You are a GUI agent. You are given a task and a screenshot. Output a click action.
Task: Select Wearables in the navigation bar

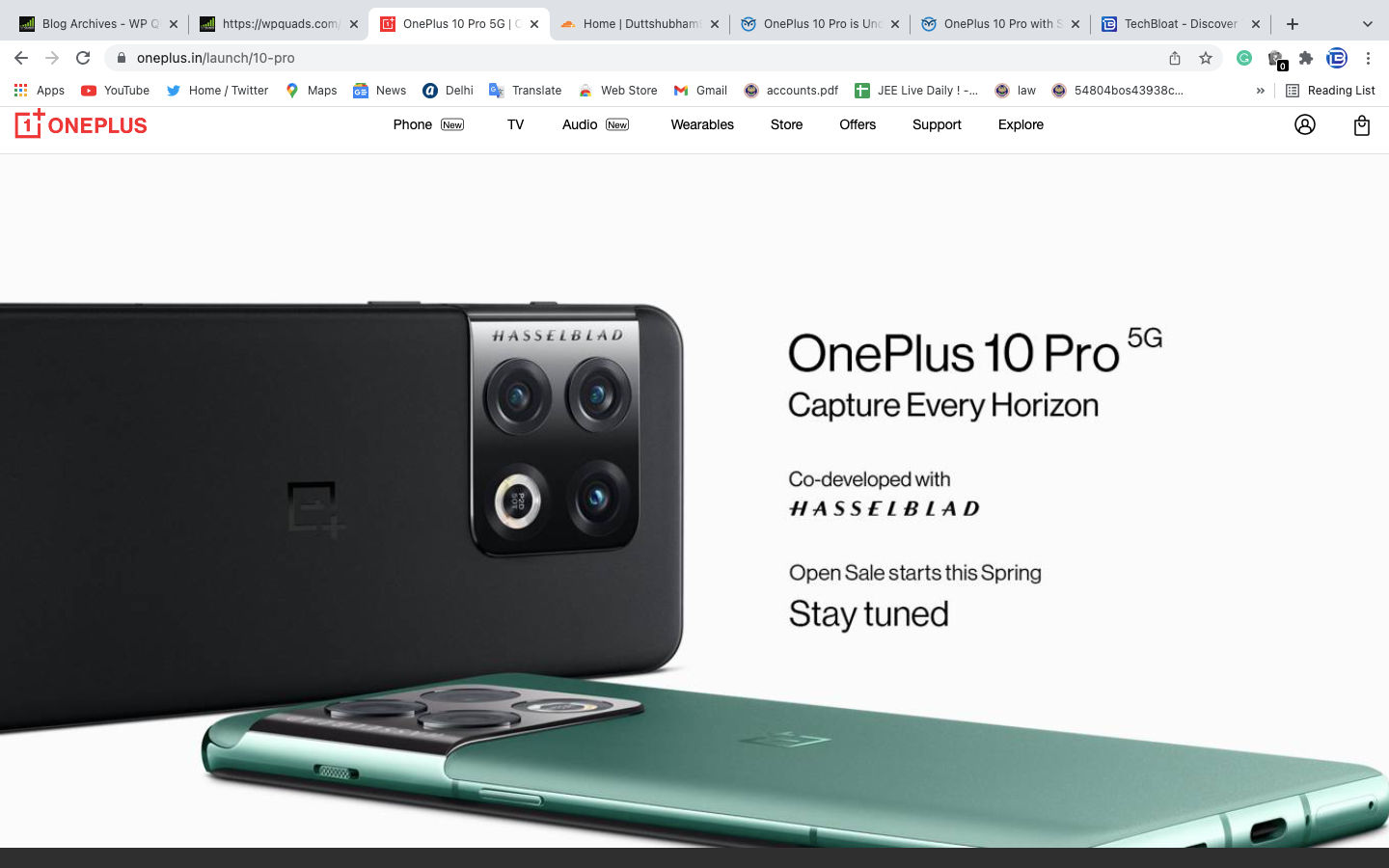(702, 124)
